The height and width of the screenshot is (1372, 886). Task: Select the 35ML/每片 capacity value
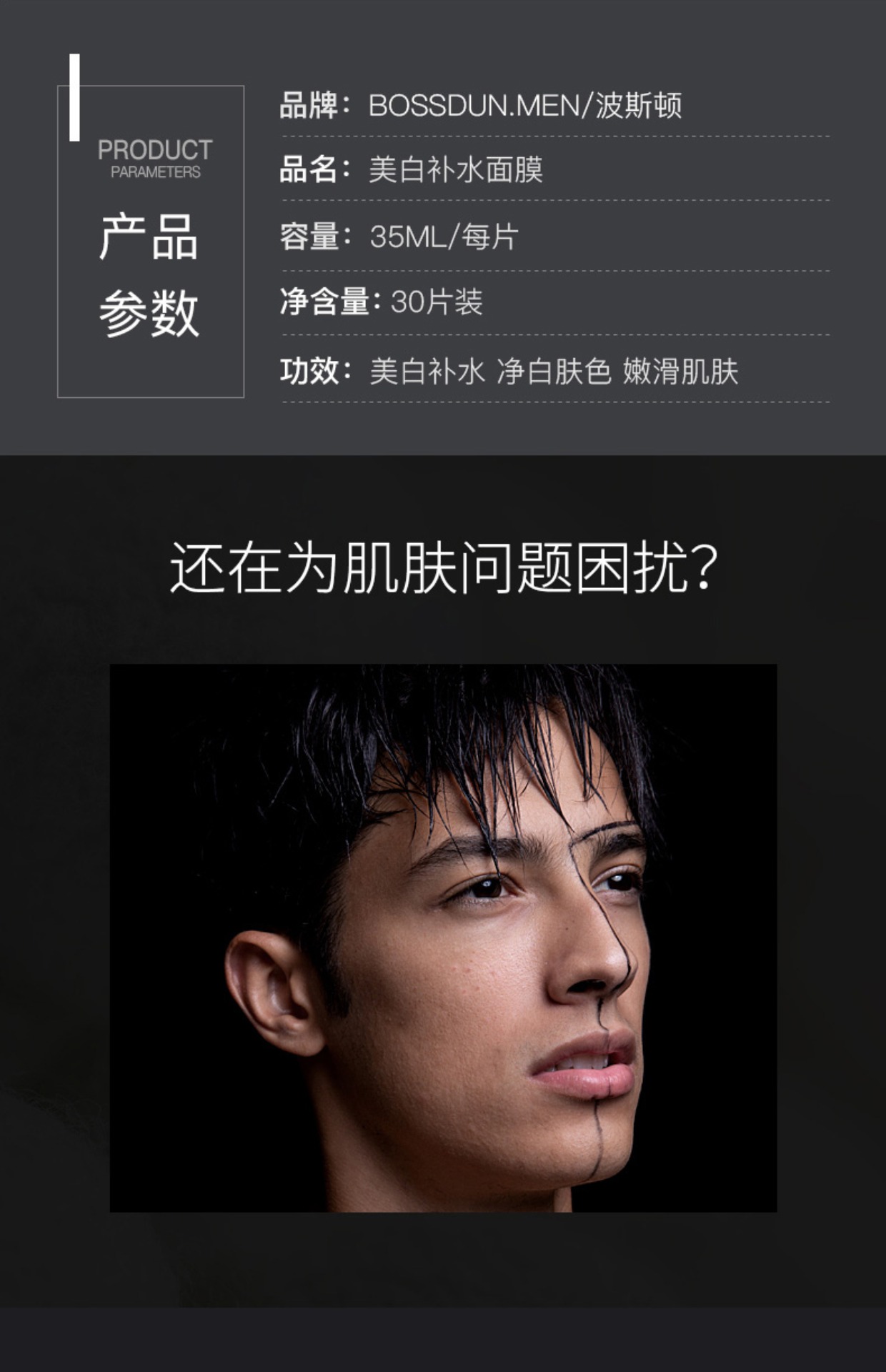pos(444,237)
